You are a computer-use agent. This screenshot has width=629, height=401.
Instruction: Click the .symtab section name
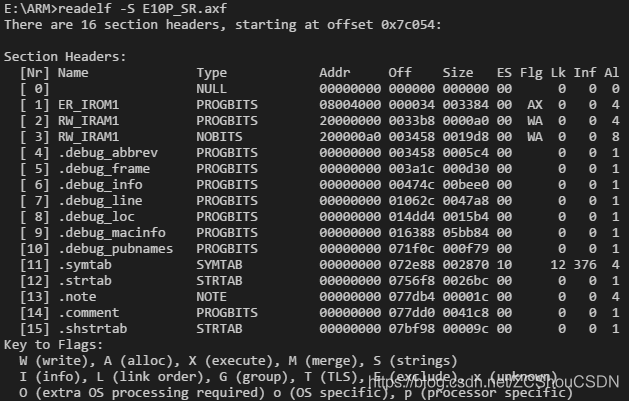tap(84, 264)
